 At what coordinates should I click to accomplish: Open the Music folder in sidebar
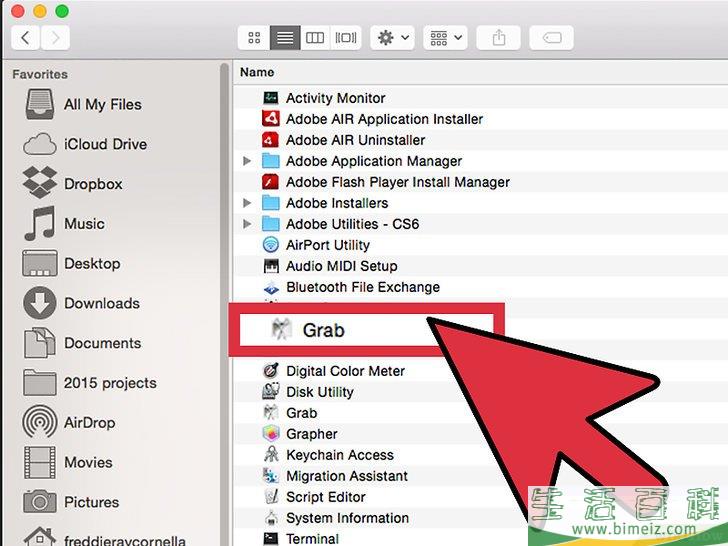click(65, 223)
